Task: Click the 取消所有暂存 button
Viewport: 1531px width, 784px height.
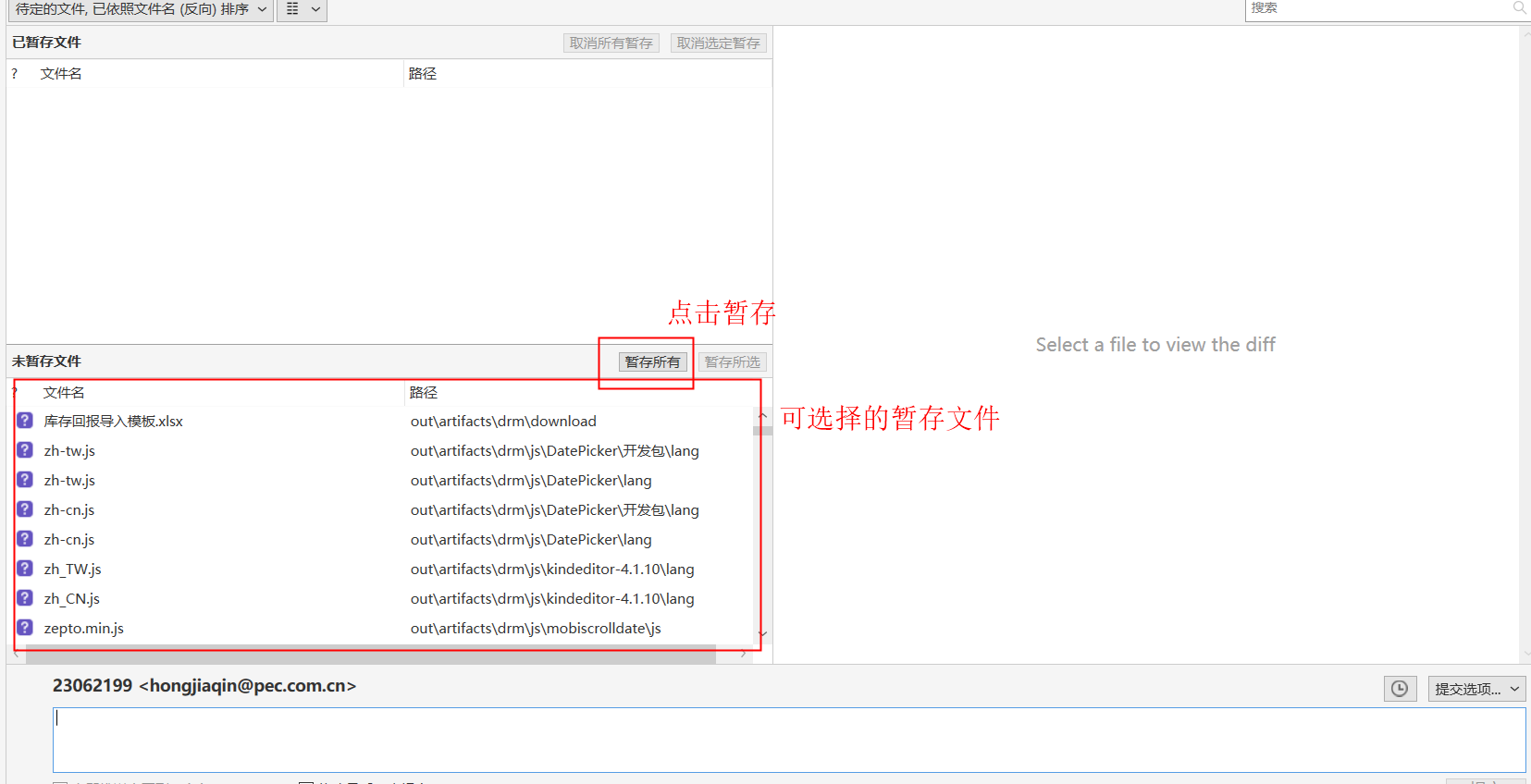Action: pyautogui.click(x=611, y=43)
